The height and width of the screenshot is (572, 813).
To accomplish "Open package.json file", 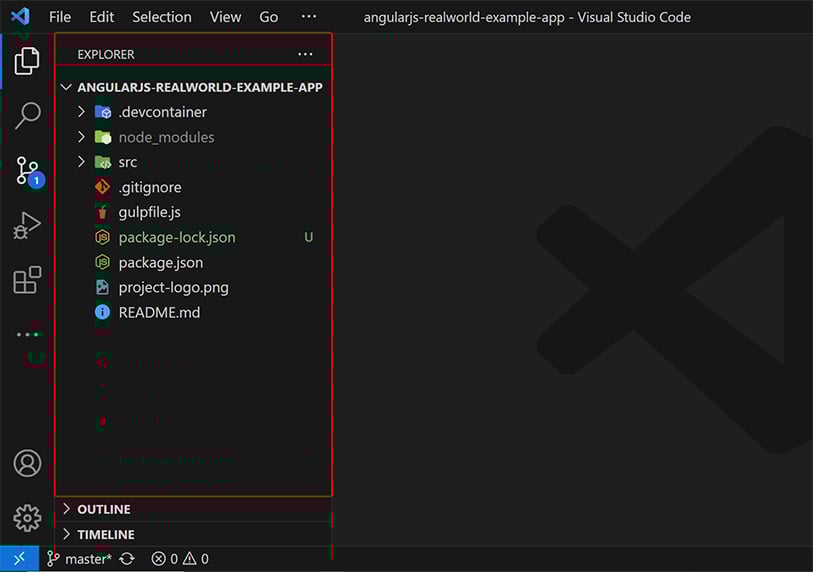I will pos(160,262).
